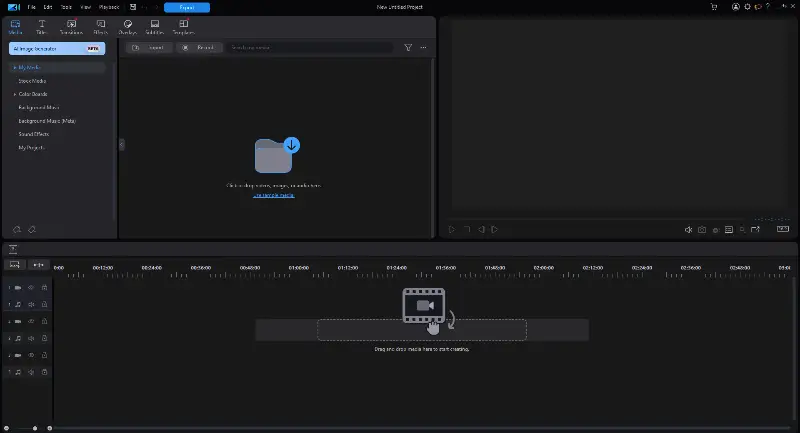Click the redo arrow in title bar
This screenshot has width=800, height=433.
156,7
